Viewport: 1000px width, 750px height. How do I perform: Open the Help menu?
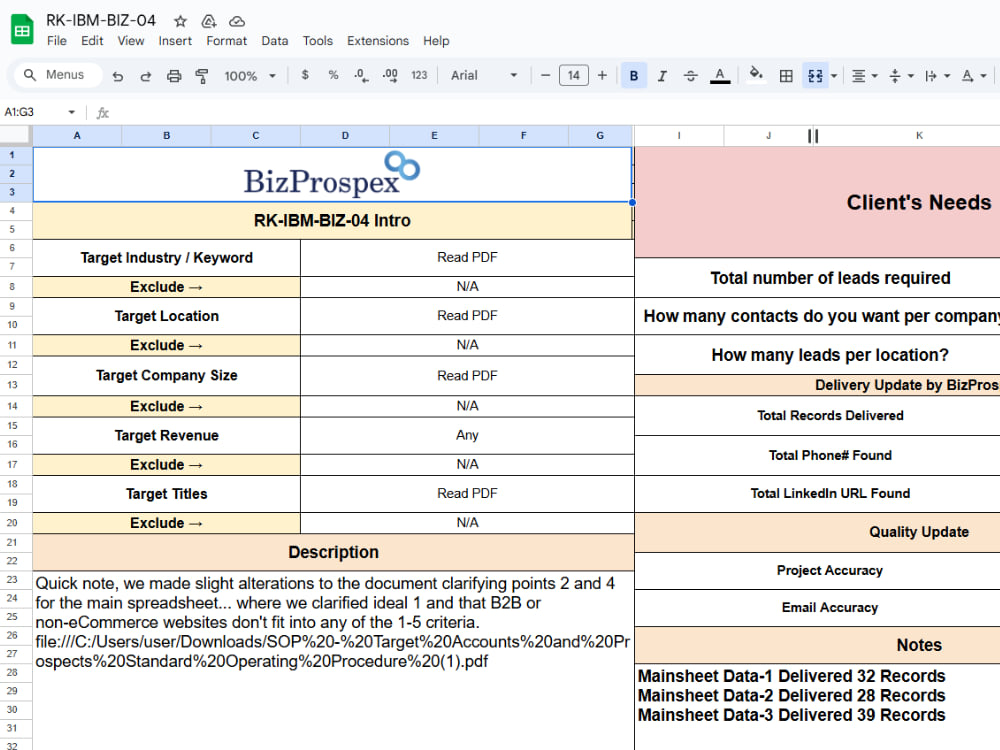point(436,41)
